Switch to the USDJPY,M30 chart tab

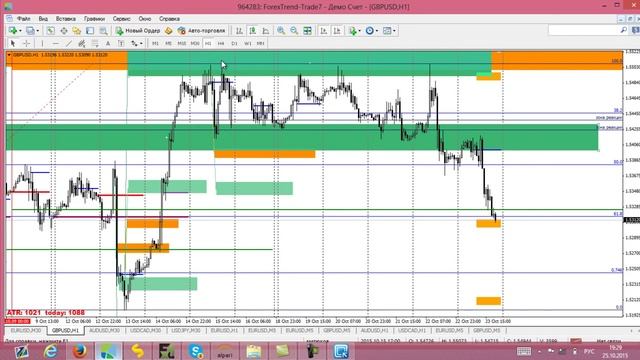point(186,330)
